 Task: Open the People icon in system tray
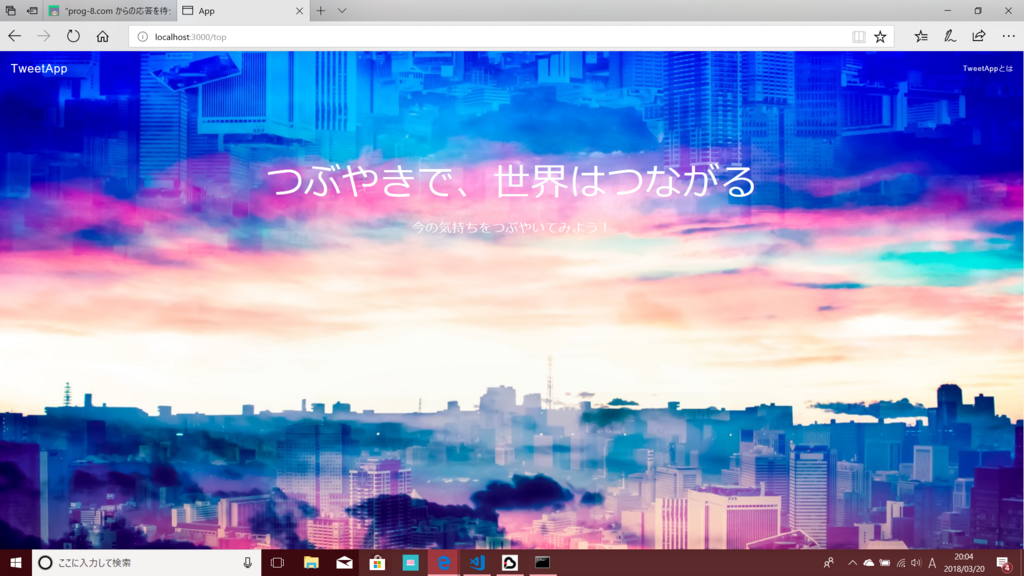click(829, 562)
